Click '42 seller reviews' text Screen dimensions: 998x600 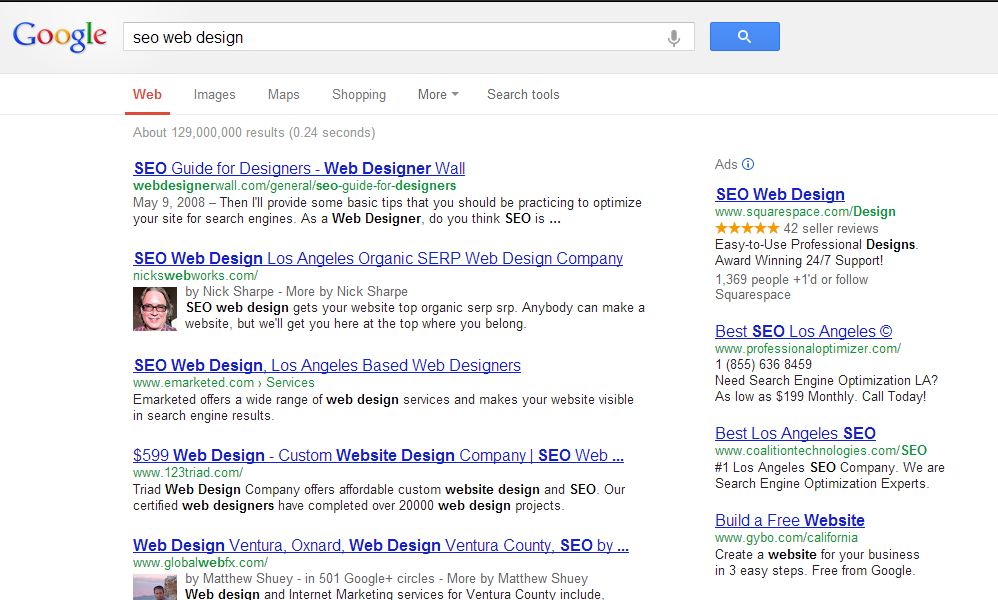831,228
